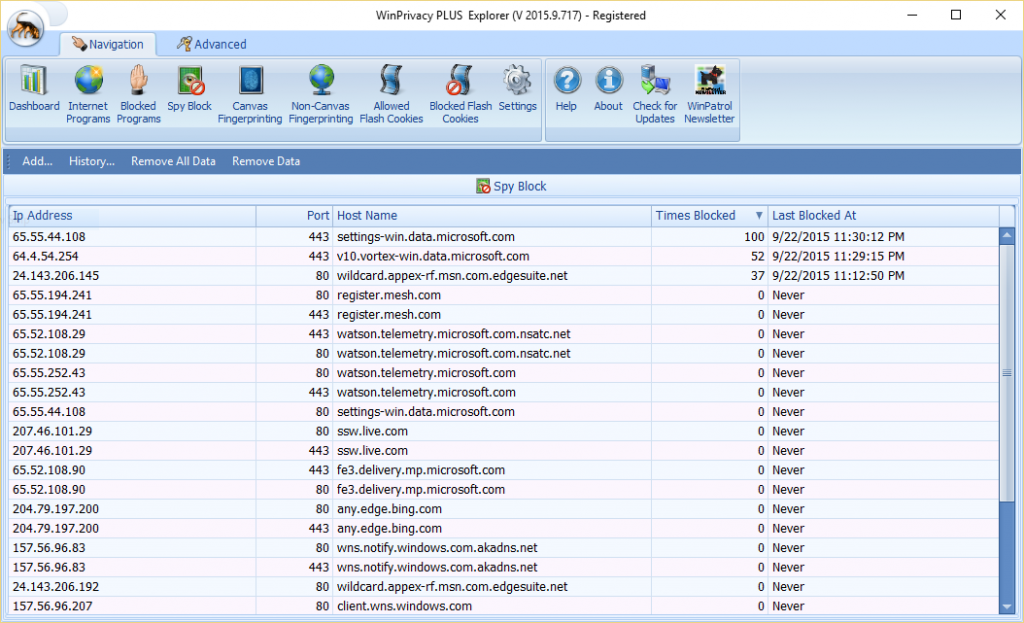This screenshot has width=1024, height=623.
Task: Open Blocked Programs list
Action: pyautogui.click(x=138, y=95)
